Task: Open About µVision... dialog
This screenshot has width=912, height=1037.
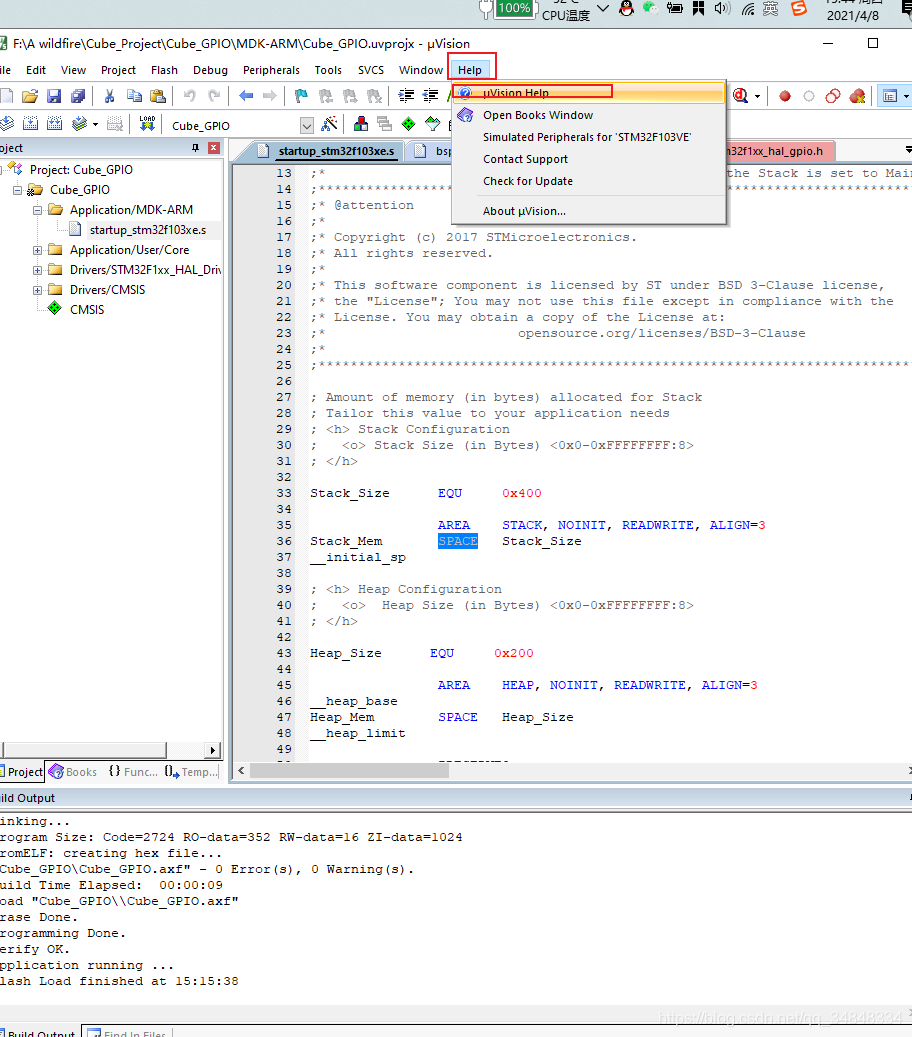Action: tap(589, 211)
